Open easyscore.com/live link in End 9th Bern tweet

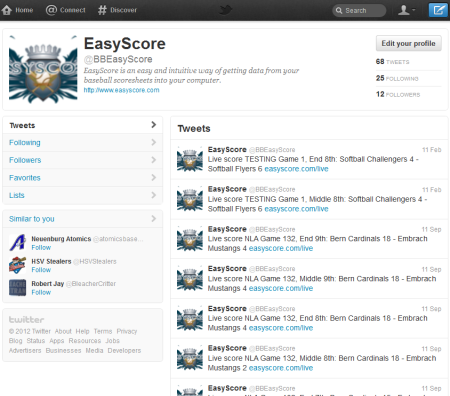[281, 248]
